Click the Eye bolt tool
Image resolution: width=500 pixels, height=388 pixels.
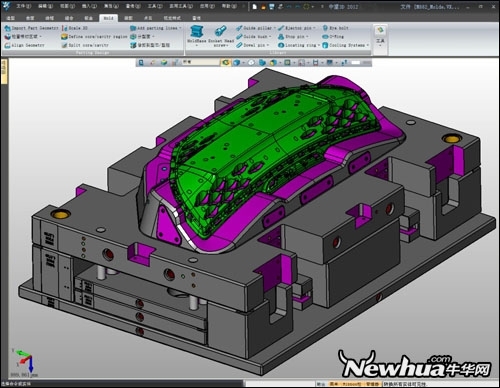[335, 28]
